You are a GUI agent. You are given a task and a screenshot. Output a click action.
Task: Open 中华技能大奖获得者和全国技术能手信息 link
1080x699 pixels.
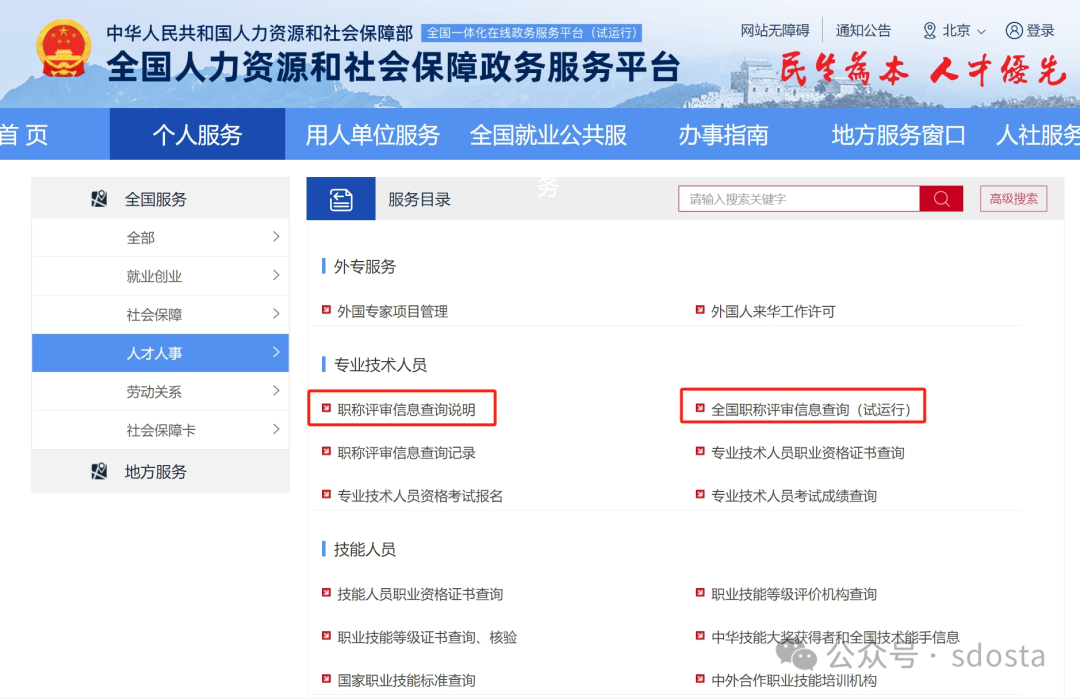click(835, 637)
